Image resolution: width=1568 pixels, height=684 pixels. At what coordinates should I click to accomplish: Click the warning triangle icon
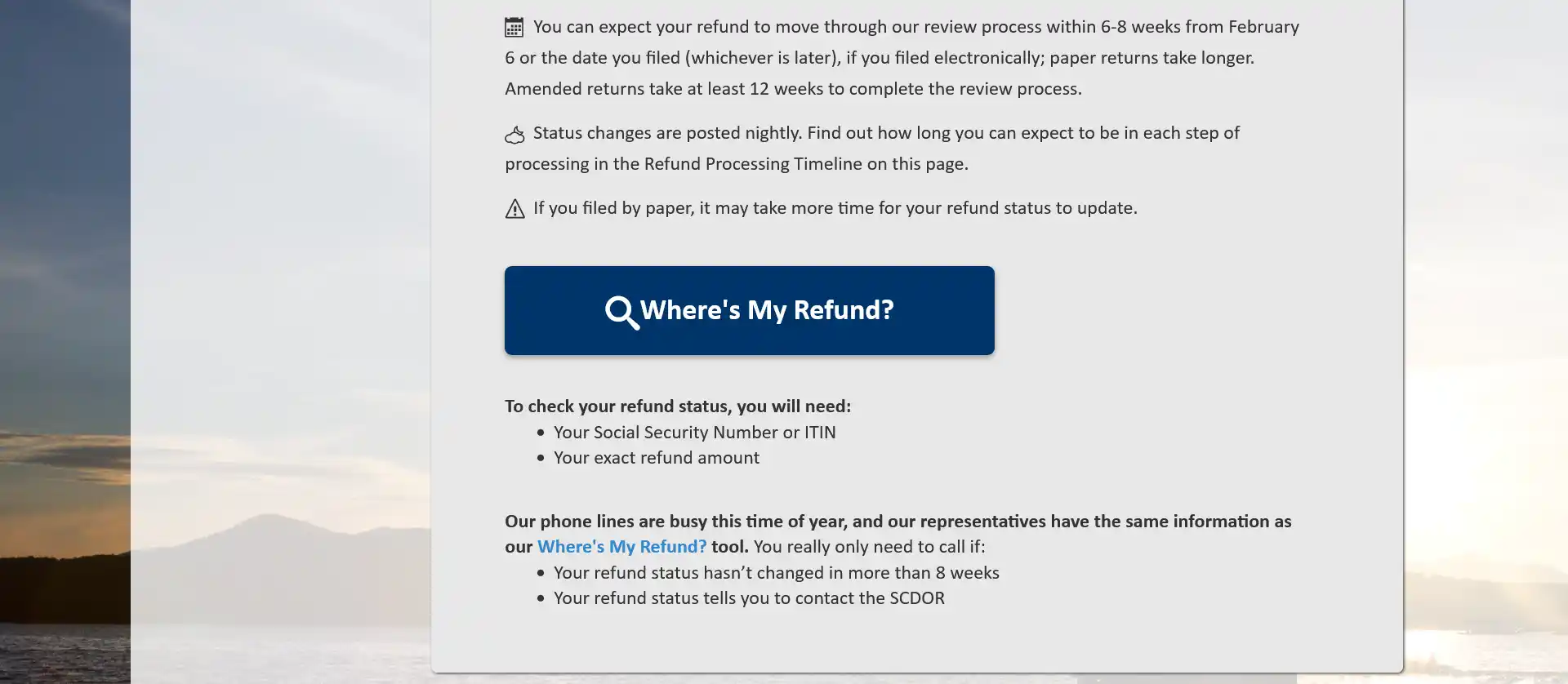tap(514, 209)
